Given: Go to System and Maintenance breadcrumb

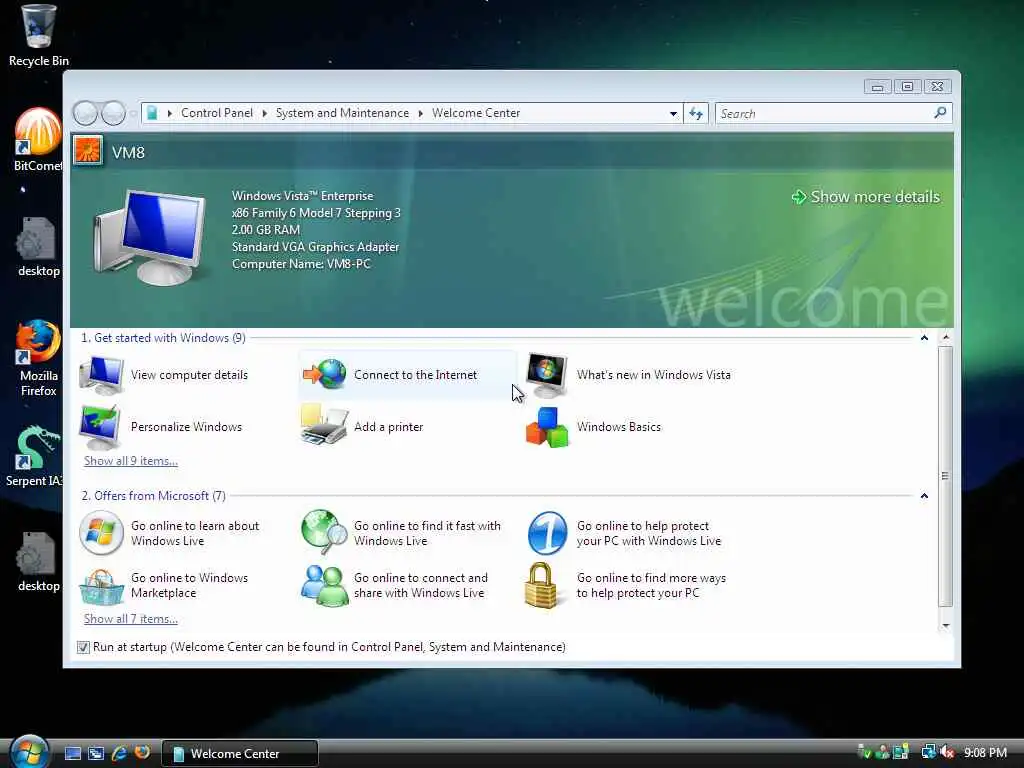Looking at the screenshot, I should pyautogui.click(x=342, y=113).
